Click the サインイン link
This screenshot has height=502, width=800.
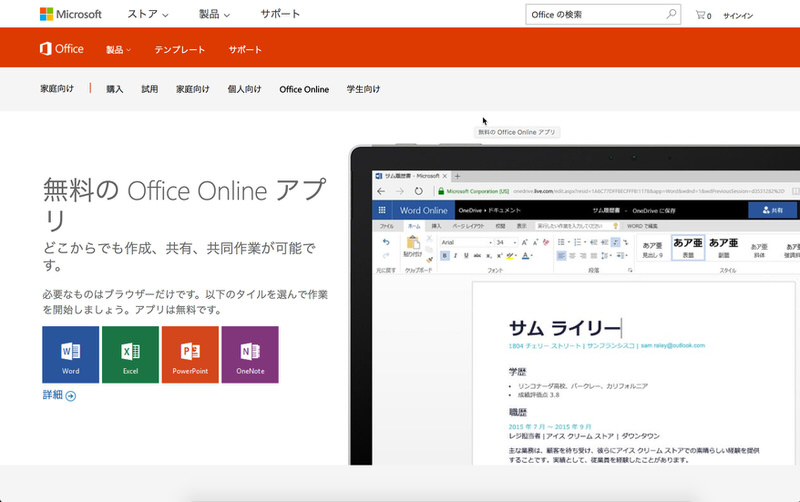click(739, 16)
